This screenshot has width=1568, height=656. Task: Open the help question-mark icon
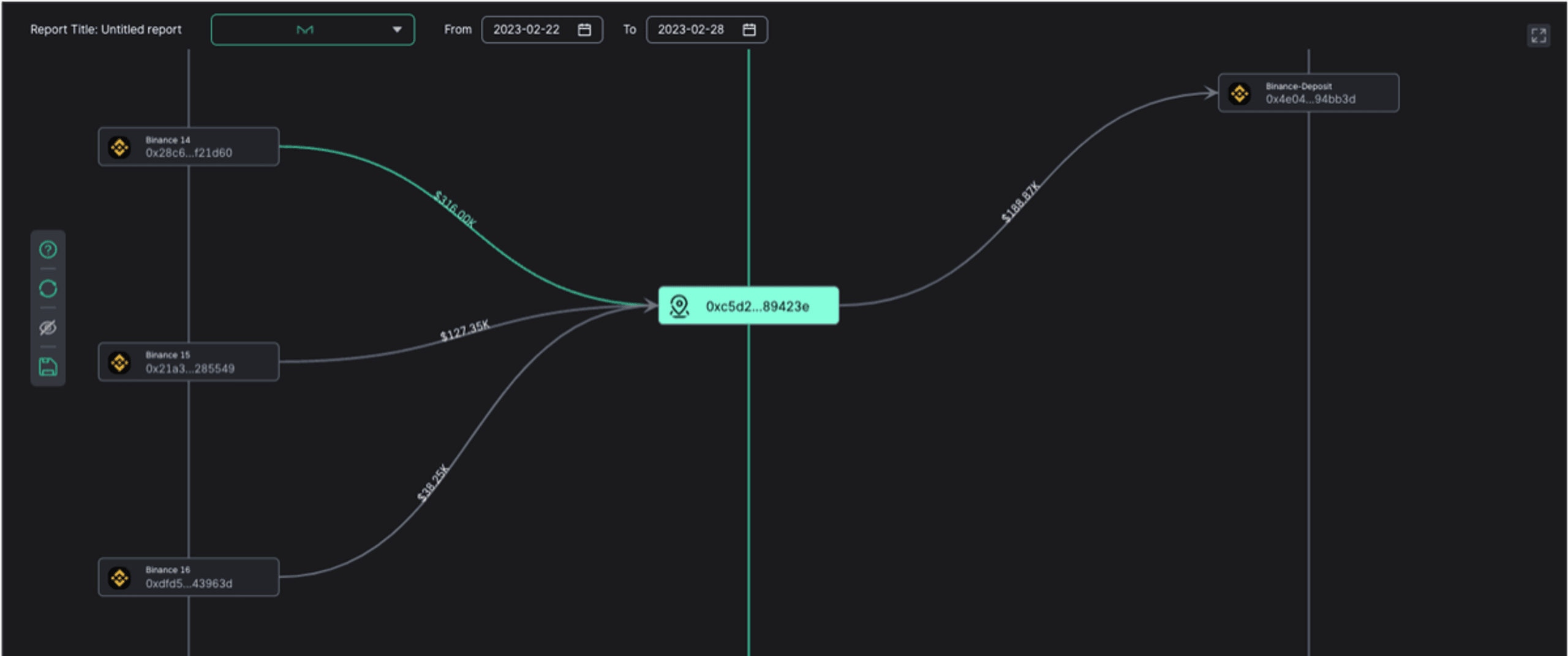click(x=48, y=250)
